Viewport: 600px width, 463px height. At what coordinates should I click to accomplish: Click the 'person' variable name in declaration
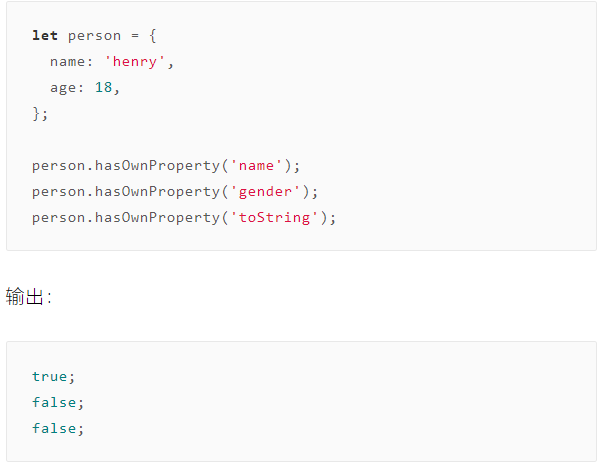click(95, 36)
